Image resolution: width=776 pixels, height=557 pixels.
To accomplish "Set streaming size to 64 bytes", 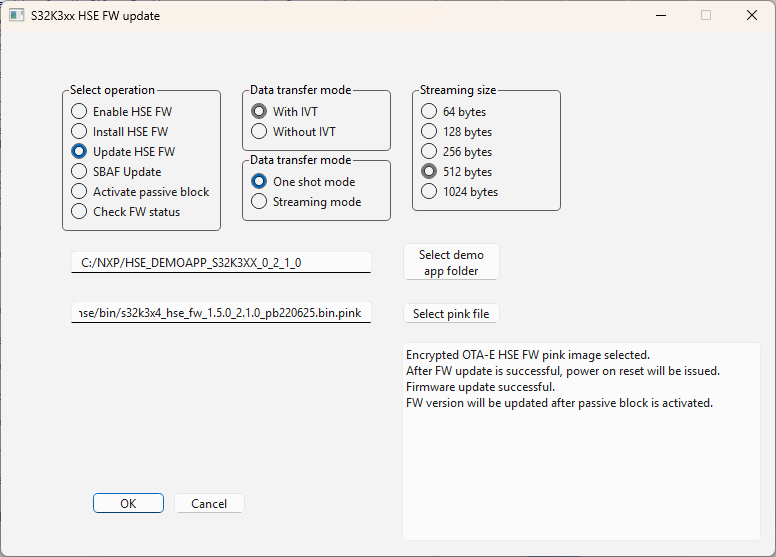I will pos(429,112).
